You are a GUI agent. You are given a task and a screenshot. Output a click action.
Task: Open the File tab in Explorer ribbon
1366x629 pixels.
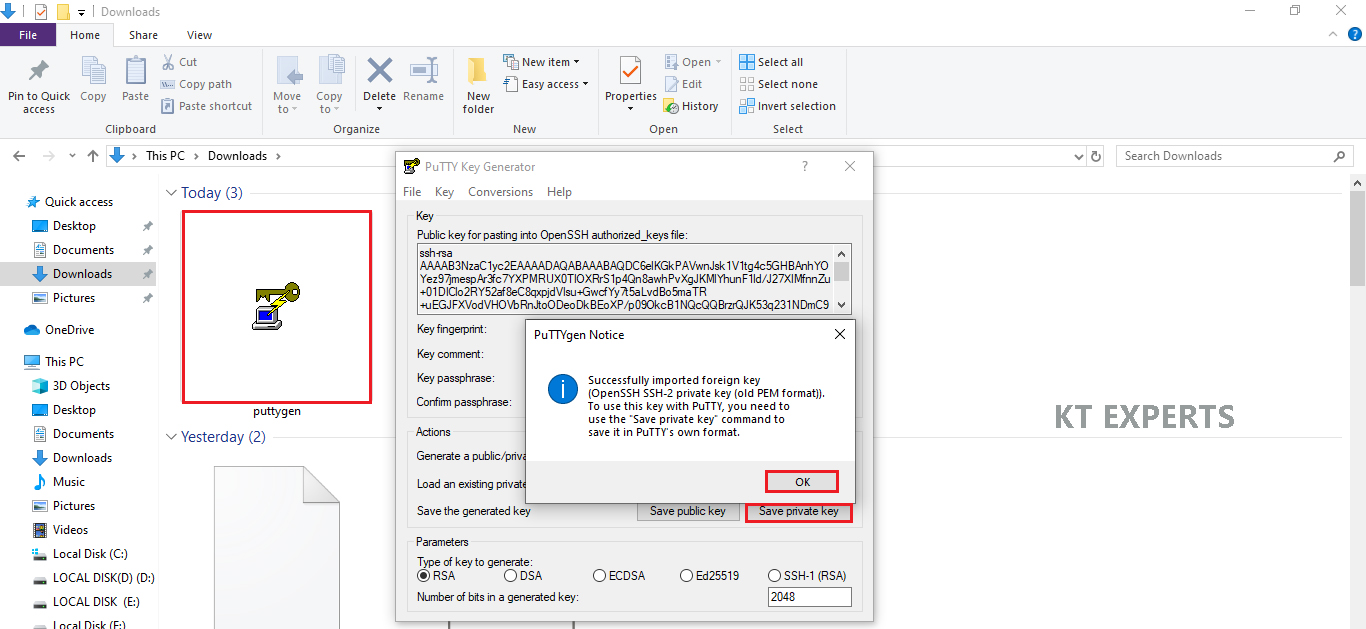click(28, 35)
